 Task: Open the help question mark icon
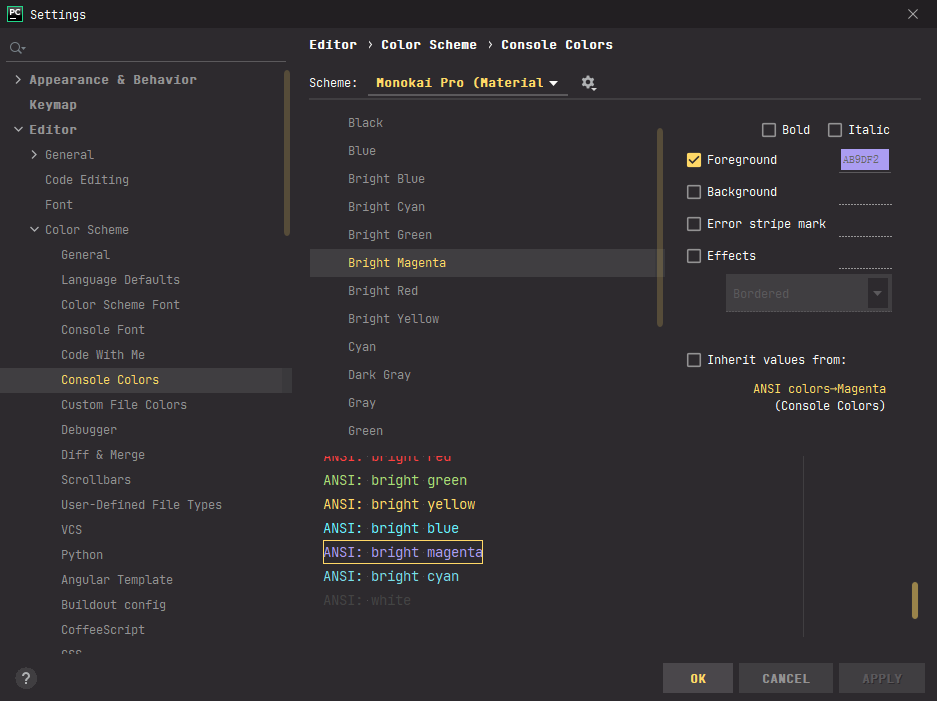click(x=27, y=678)
